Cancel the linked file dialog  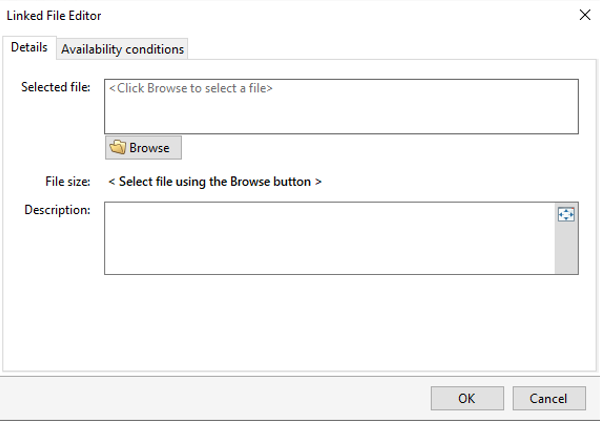point(549,398)
